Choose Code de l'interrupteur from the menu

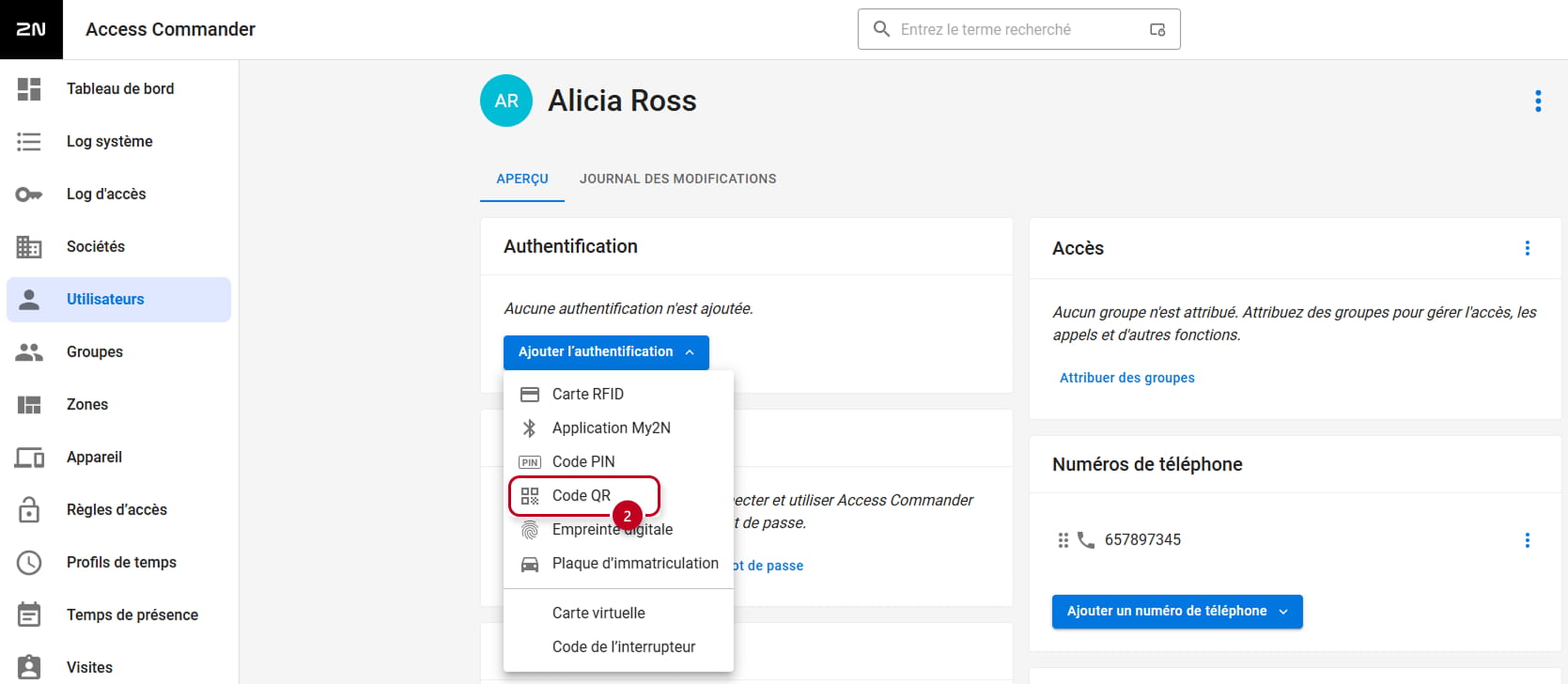coord(618,647)
